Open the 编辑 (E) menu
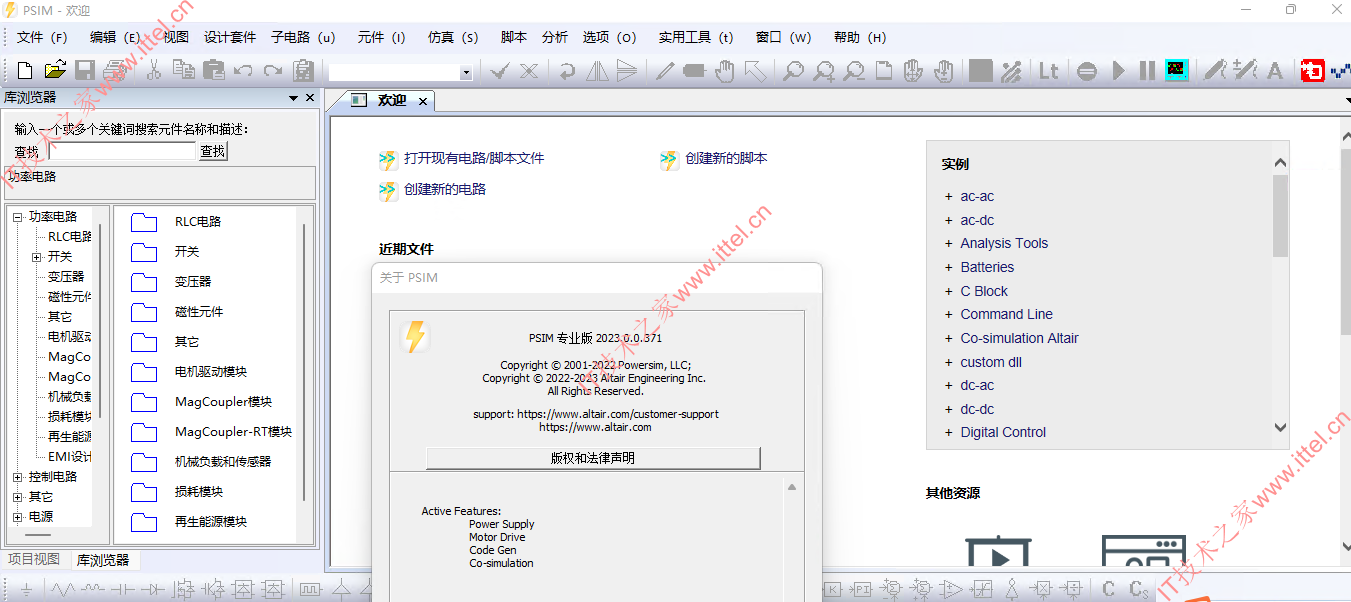 click(x=115, y=37)
